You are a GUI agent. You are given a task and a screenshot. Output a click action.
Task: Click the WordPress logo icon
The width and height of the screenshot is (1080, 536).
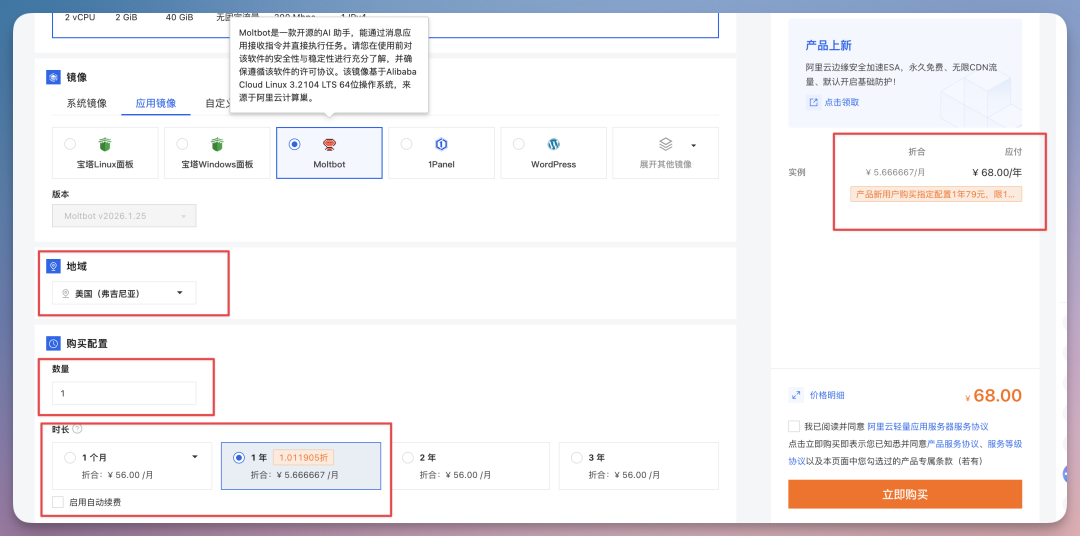pos(554,145)
